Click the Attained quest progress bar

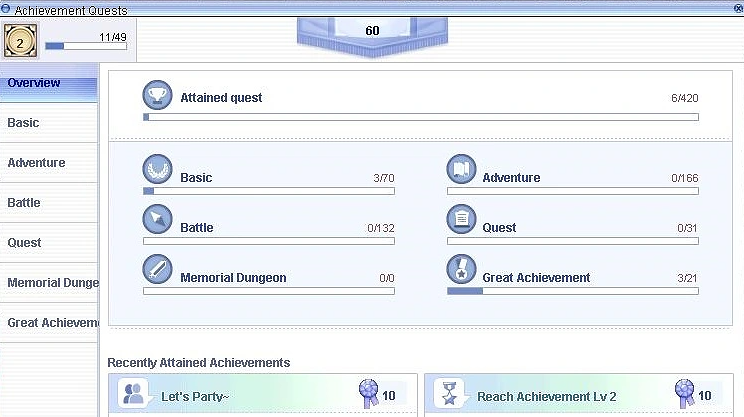pyautogui.click(x=421, y=117)
